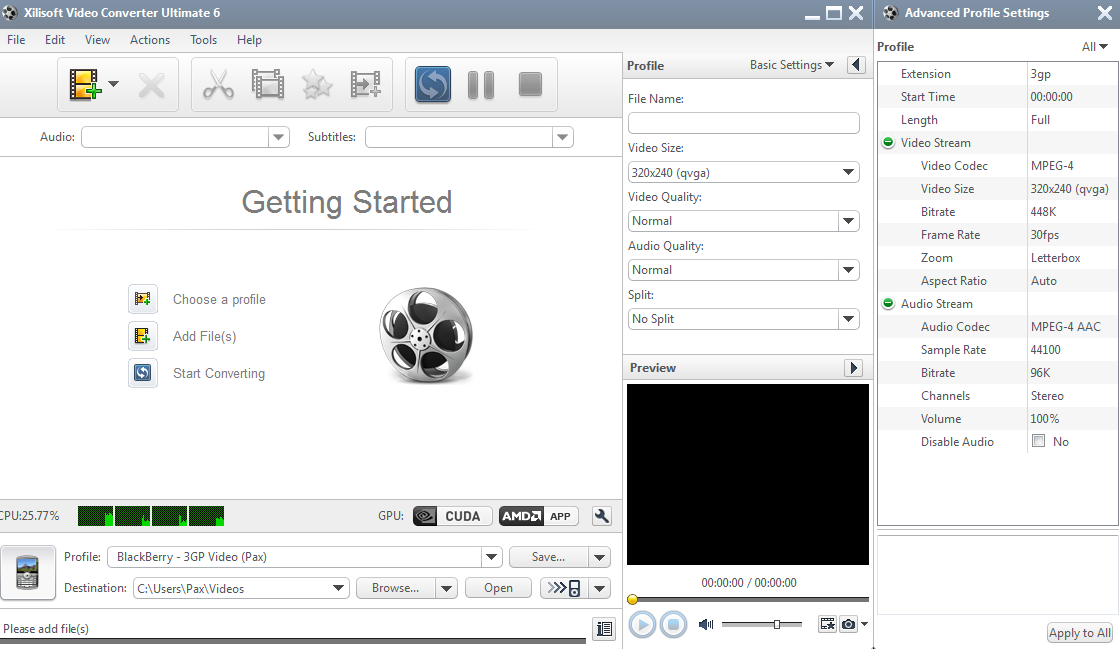
Task: Click the Add File(s) getting-started icon
Action: [x=143, y=336]
